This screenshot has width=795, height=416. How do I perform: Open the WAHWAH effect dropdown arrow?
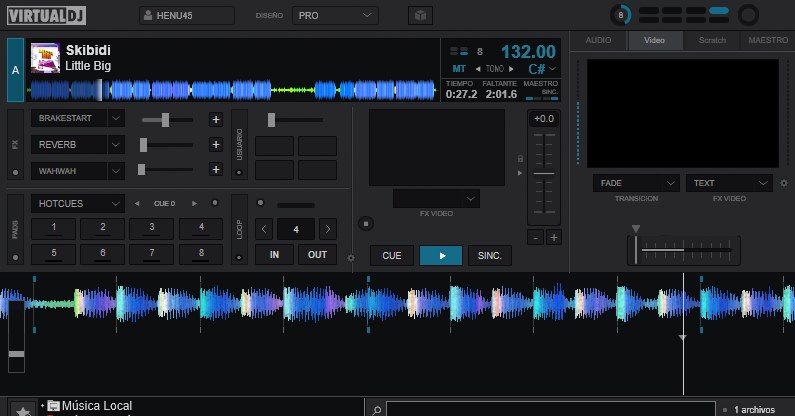tap(116, 171)
